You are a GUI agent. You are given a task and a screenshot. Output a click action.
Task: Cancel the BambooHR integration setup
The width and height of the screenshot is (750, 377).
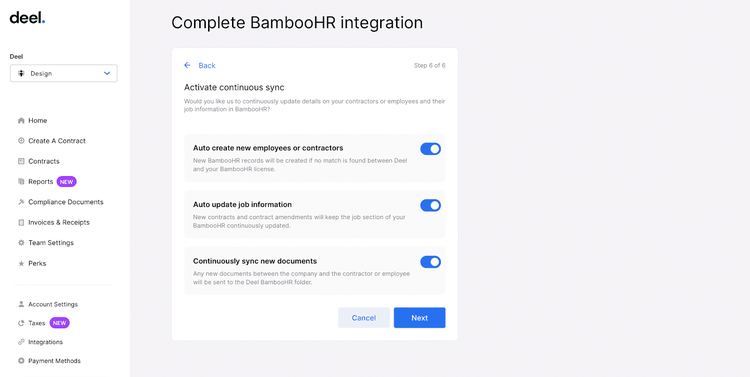point(364,318)
